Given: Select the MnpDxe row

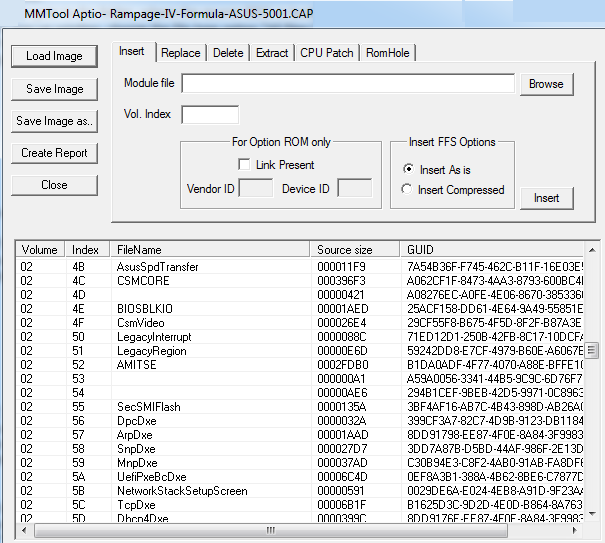Looking at the screenshot, I should 300,463.
